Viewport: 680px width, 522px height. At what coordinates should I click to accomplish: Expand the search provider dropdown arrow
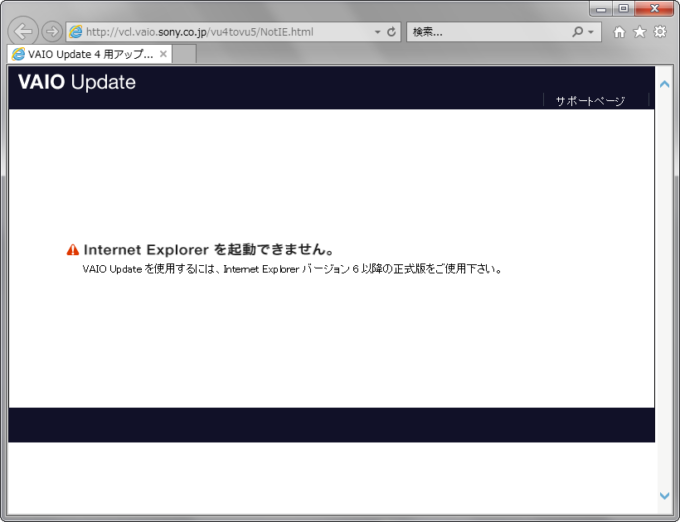[x=591, y=32]
